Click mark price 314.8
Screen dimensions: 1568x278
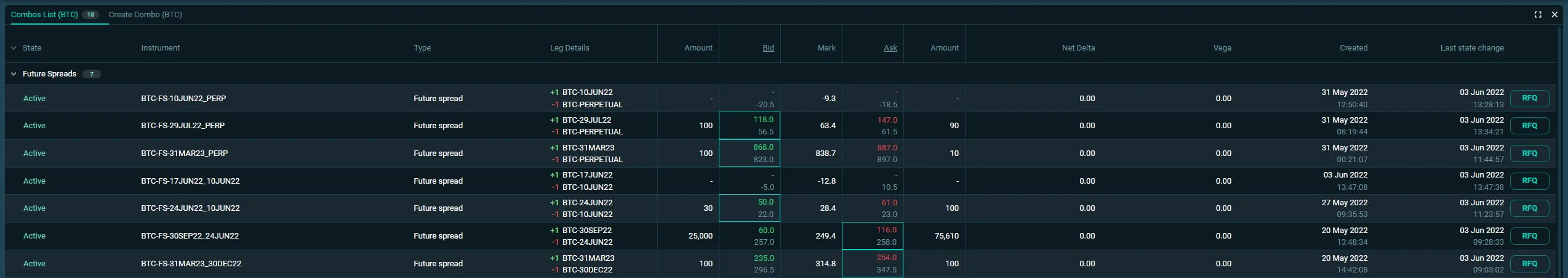coord(825,264)
